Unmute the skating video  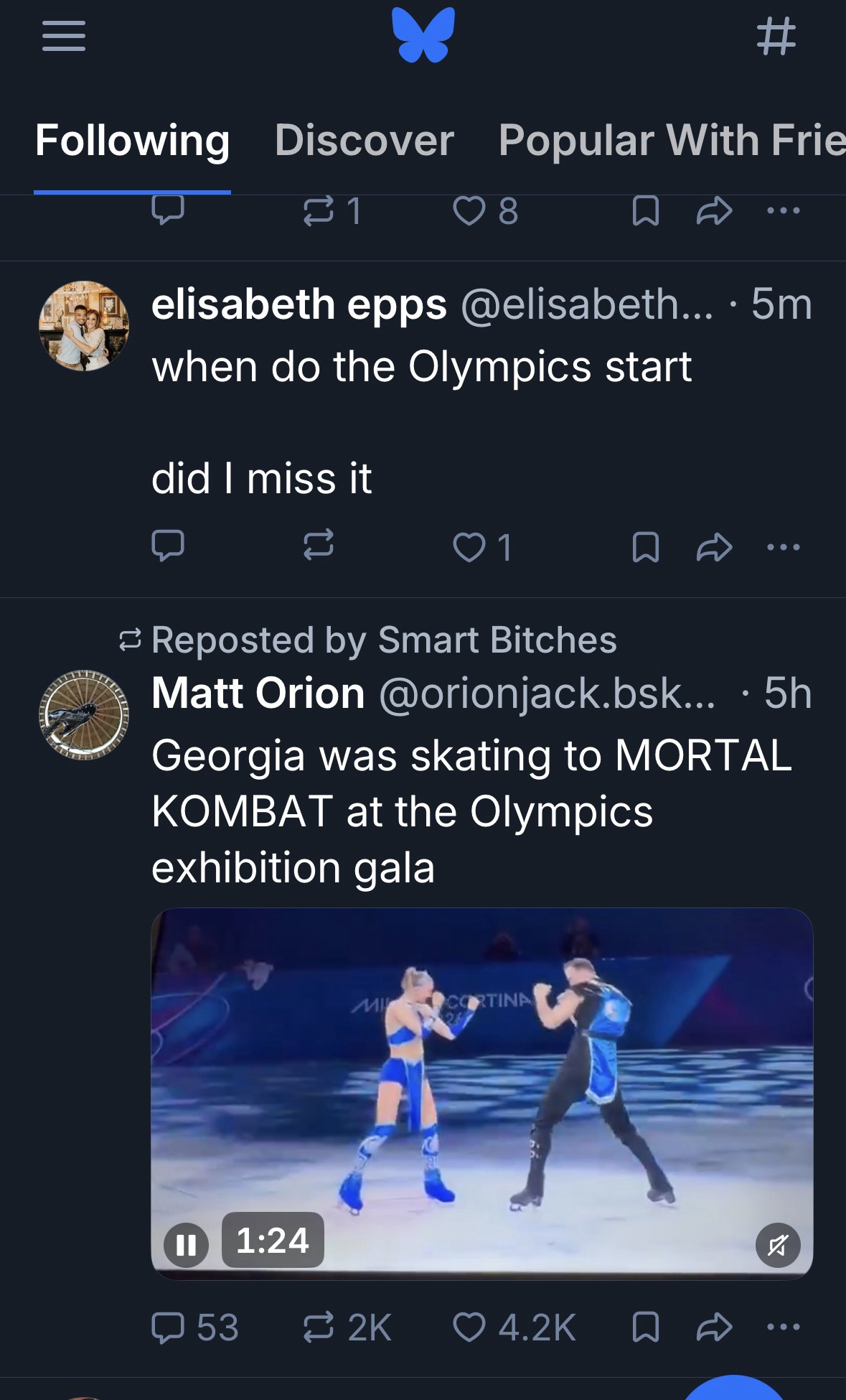778,1244
